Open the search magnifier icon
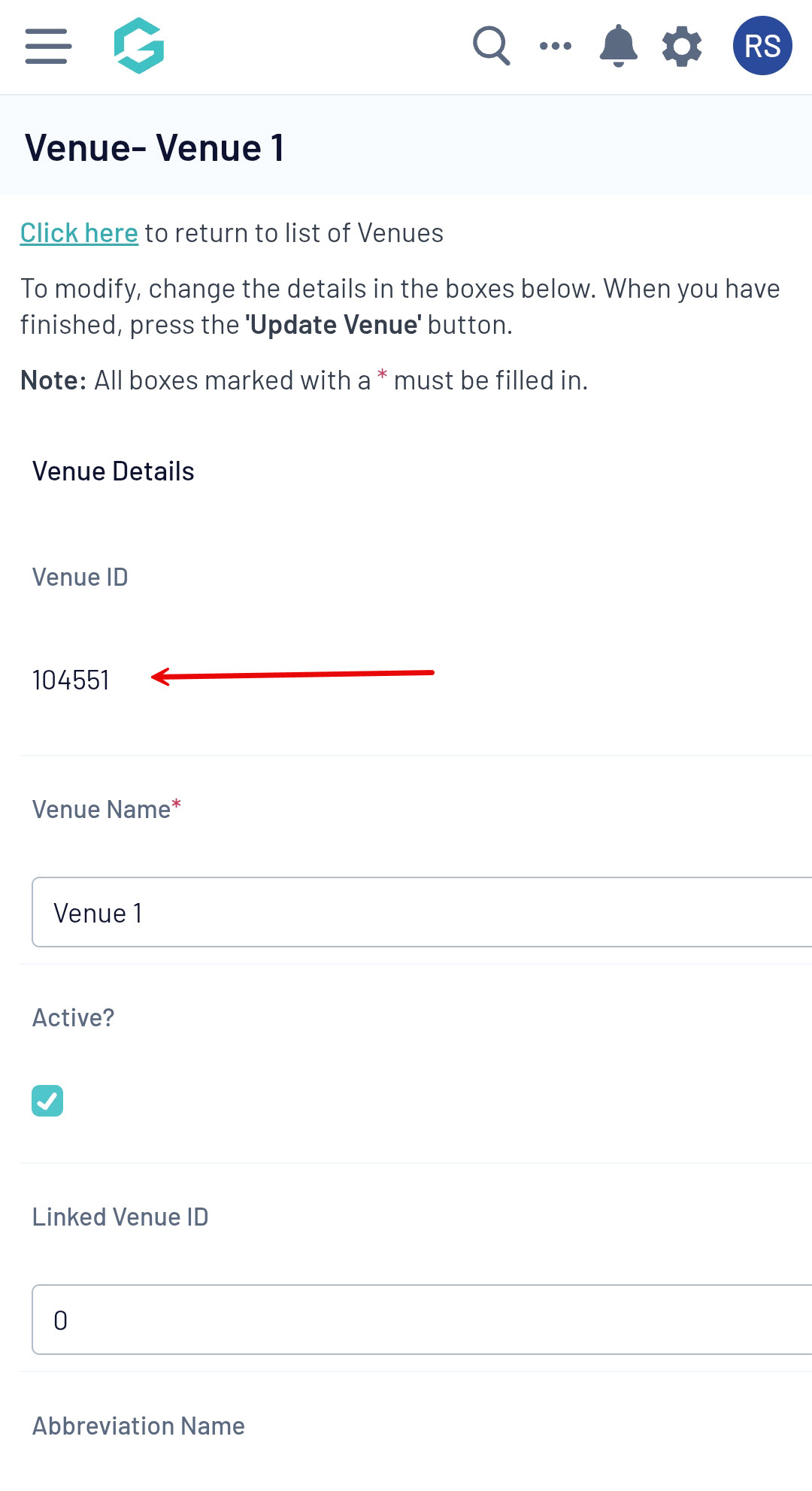 [492, 46]
